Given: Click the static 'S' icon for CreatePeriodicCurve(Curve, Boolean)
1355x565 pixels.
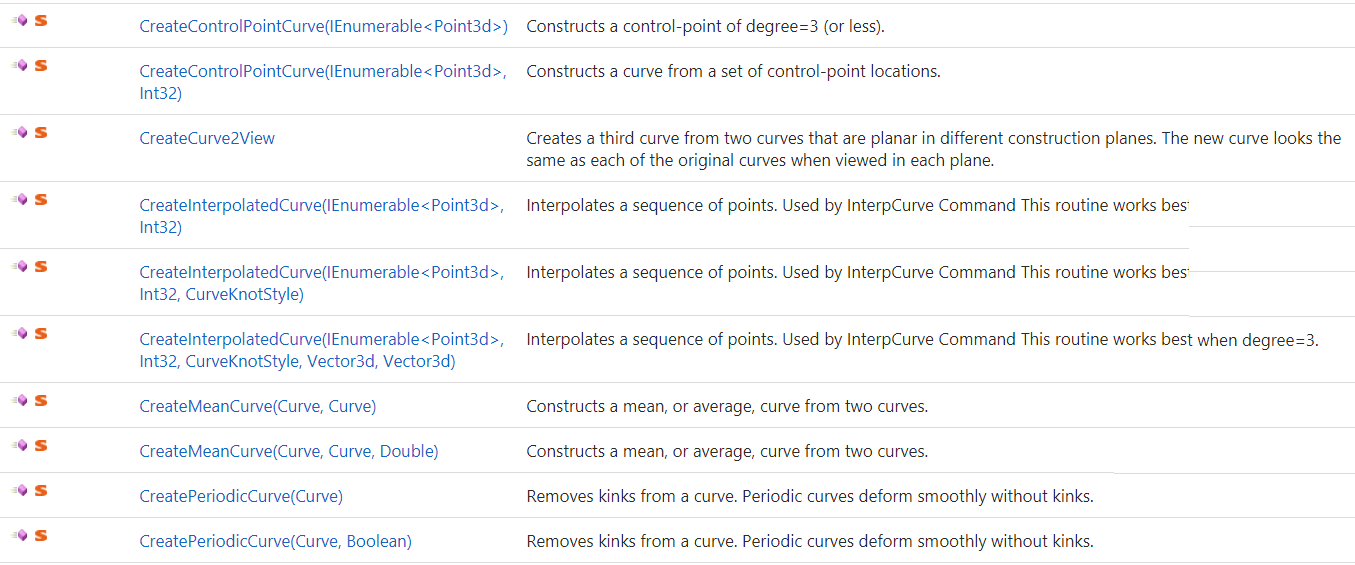Looking at the screenshot, I should (41, 535).
